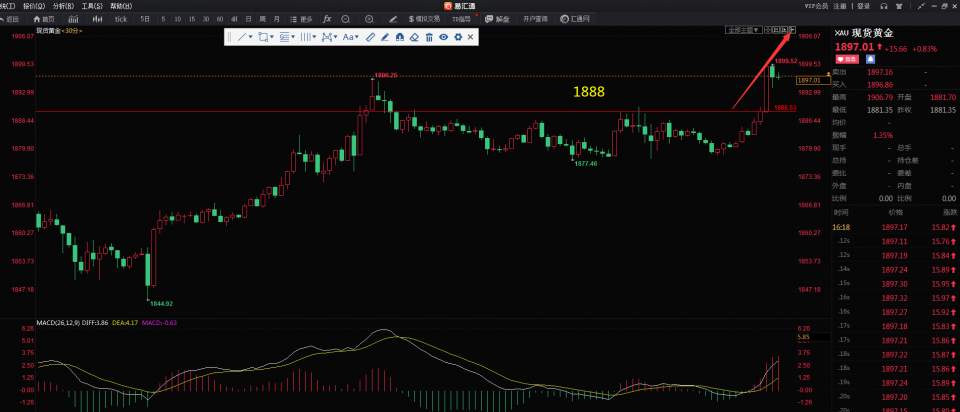
Task: Click the zoom in magnifier icon
Action: click(369, 19)
